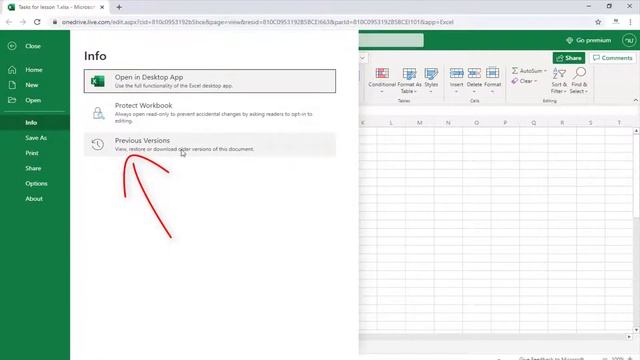Open the Comments pane button

click(x=613, y=58)
